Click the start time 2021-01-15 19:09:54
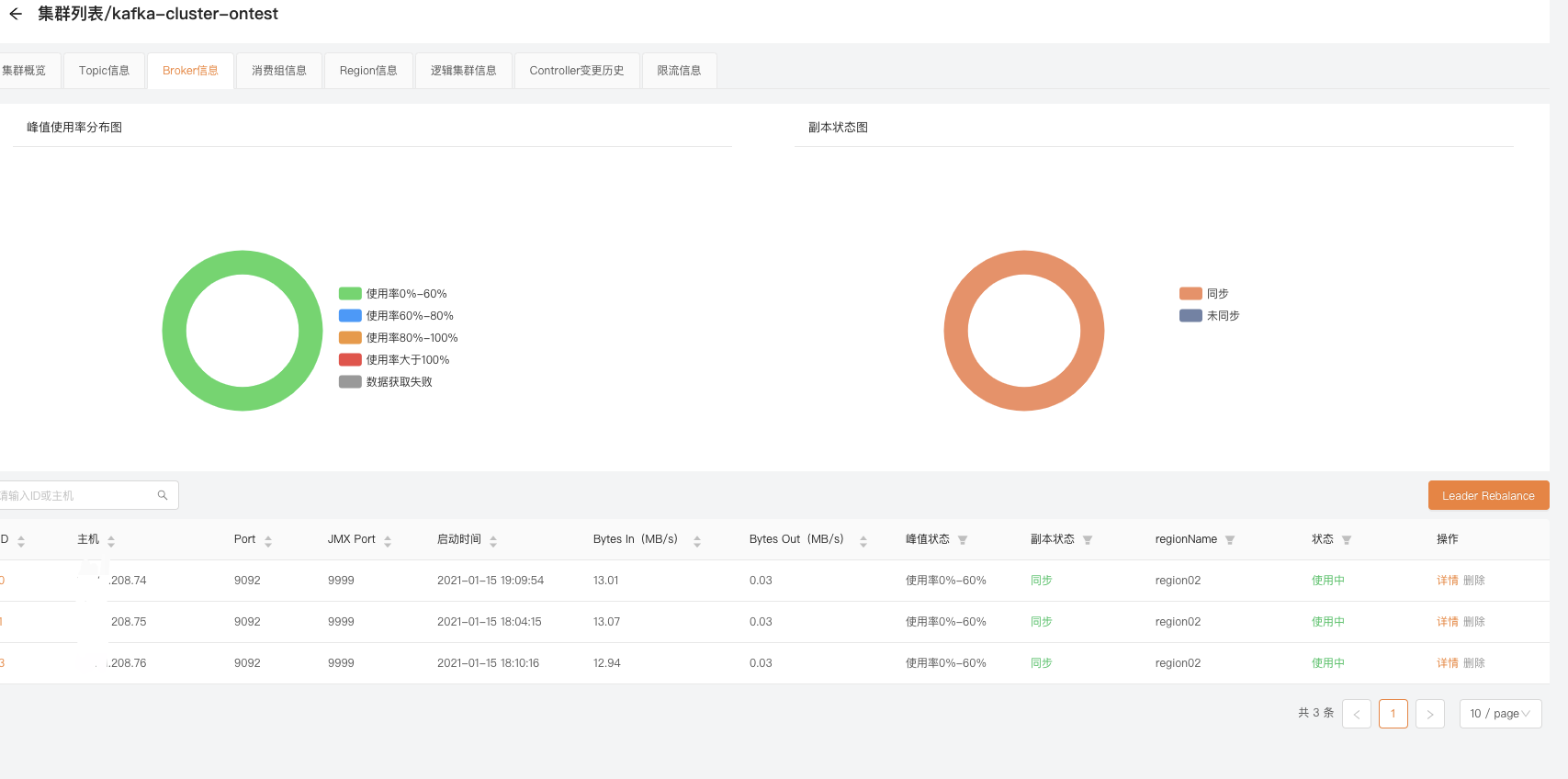The width and height of the screenshot is (1568, 779). click(491, 581)
